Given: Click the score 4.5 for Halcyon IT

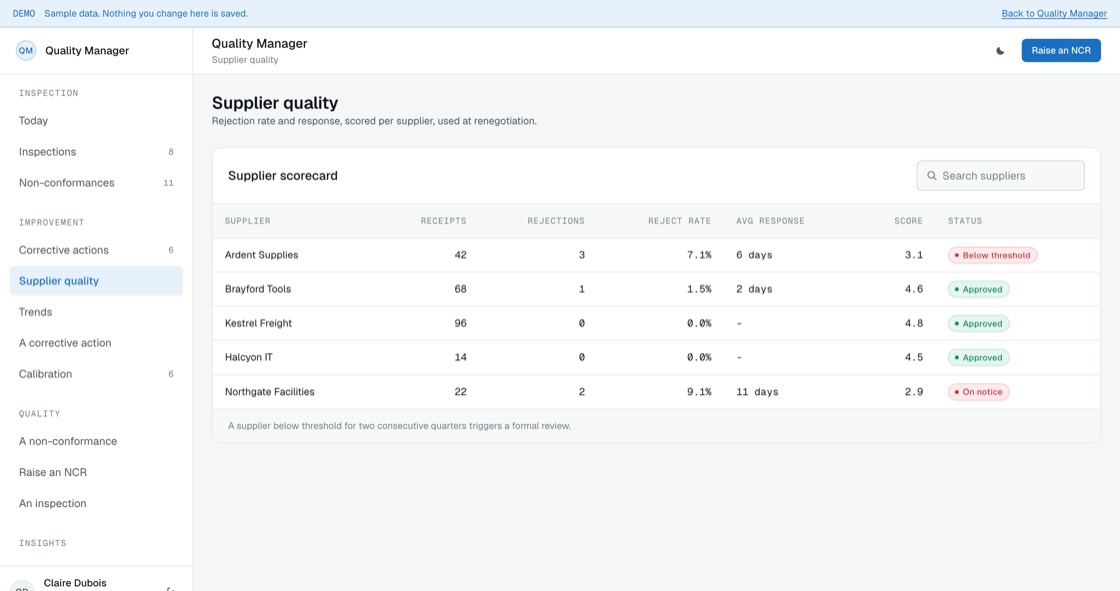Looking at the screenshot, I should (914, 357).
